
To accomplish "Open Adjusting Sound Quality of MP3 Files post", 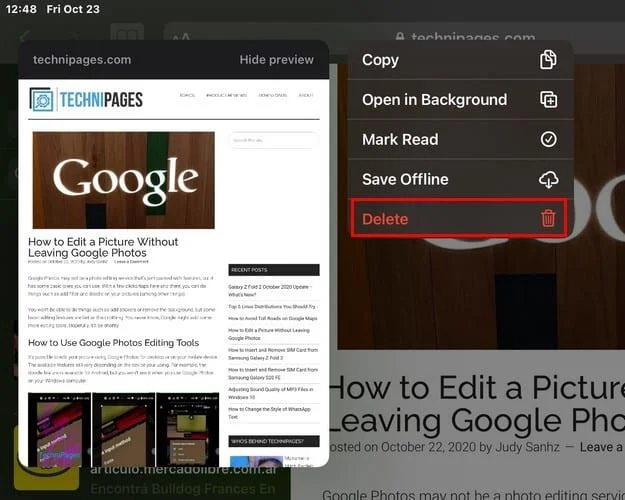I will click(x=271, y=393).
